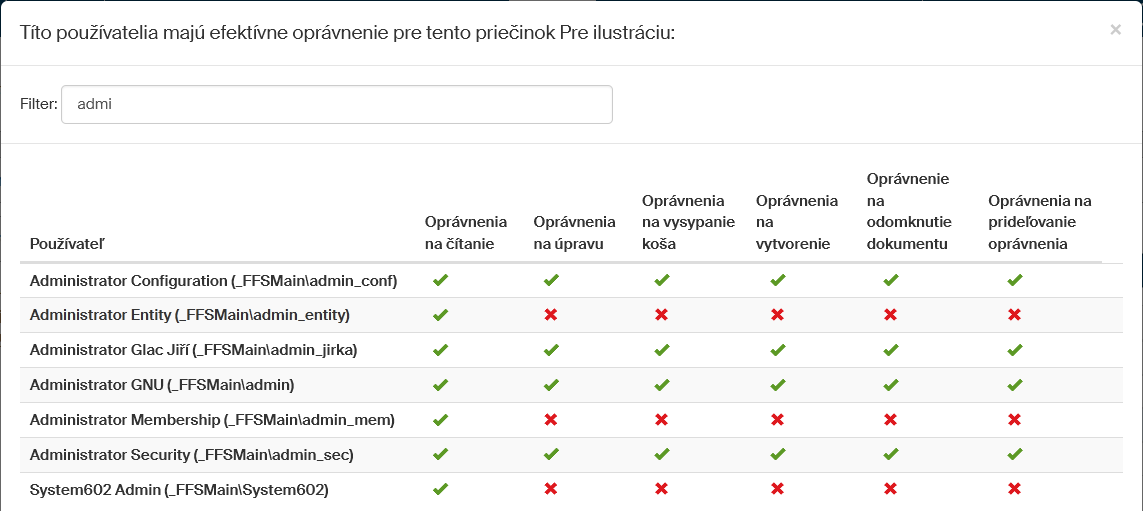Select the Administrator Glac Jiří user name
Screen dimensions: 1143x511
point(193,350)
